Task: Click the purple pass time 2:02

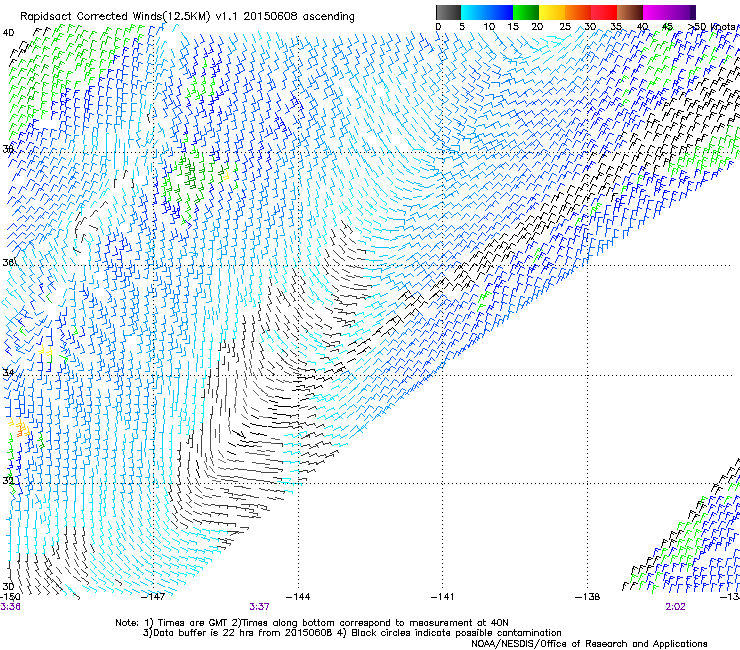Action: point(675,607)
